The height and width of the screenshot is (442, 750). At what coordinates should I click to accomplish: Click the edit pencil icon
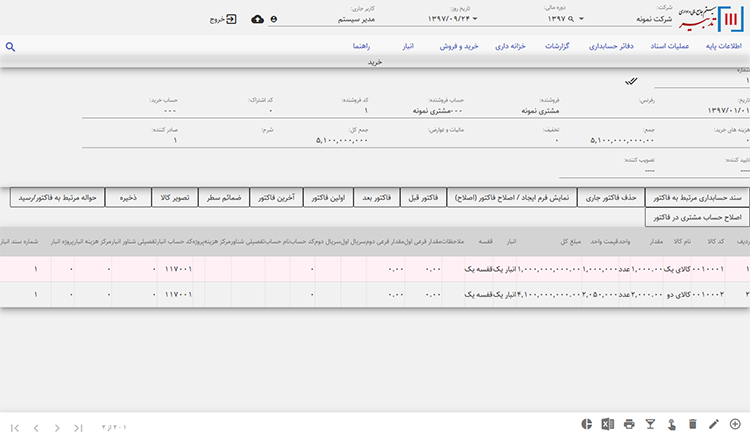pos(714,425)
